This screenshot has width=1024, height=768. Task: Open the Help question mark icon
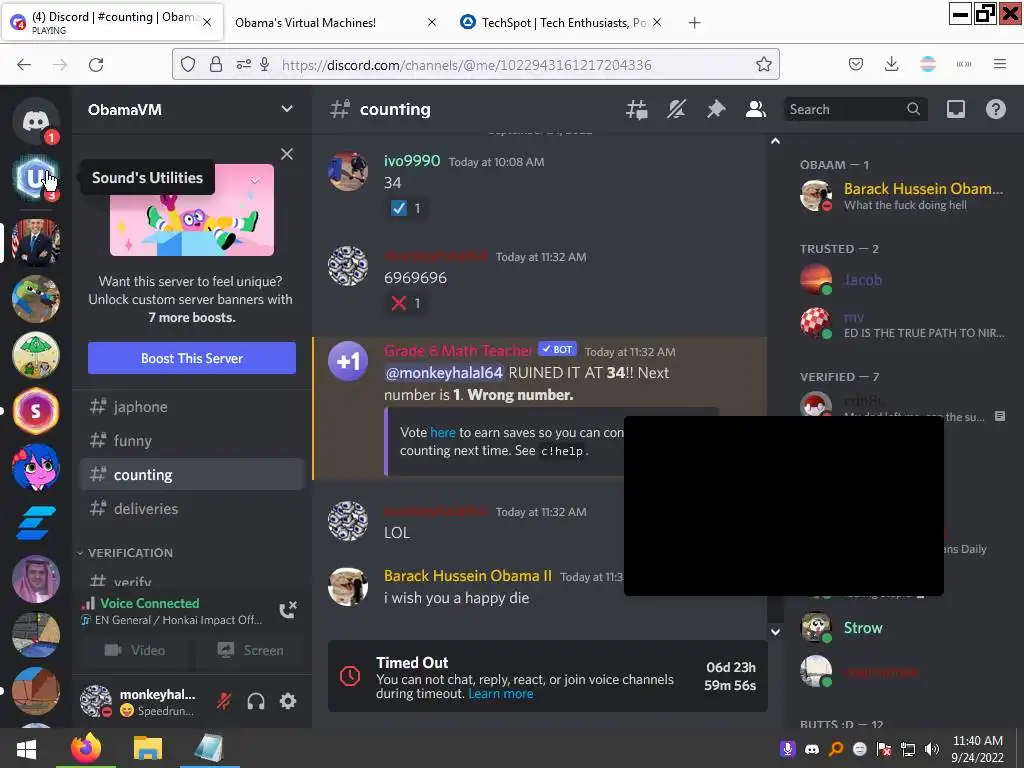(x=995, y=110)
